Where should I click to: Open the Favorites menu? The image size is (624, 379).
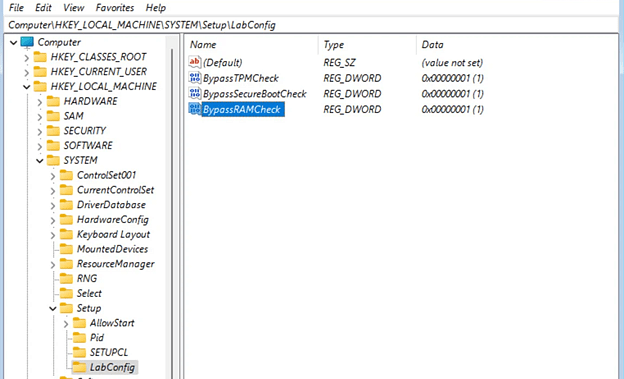coord(115,8)
